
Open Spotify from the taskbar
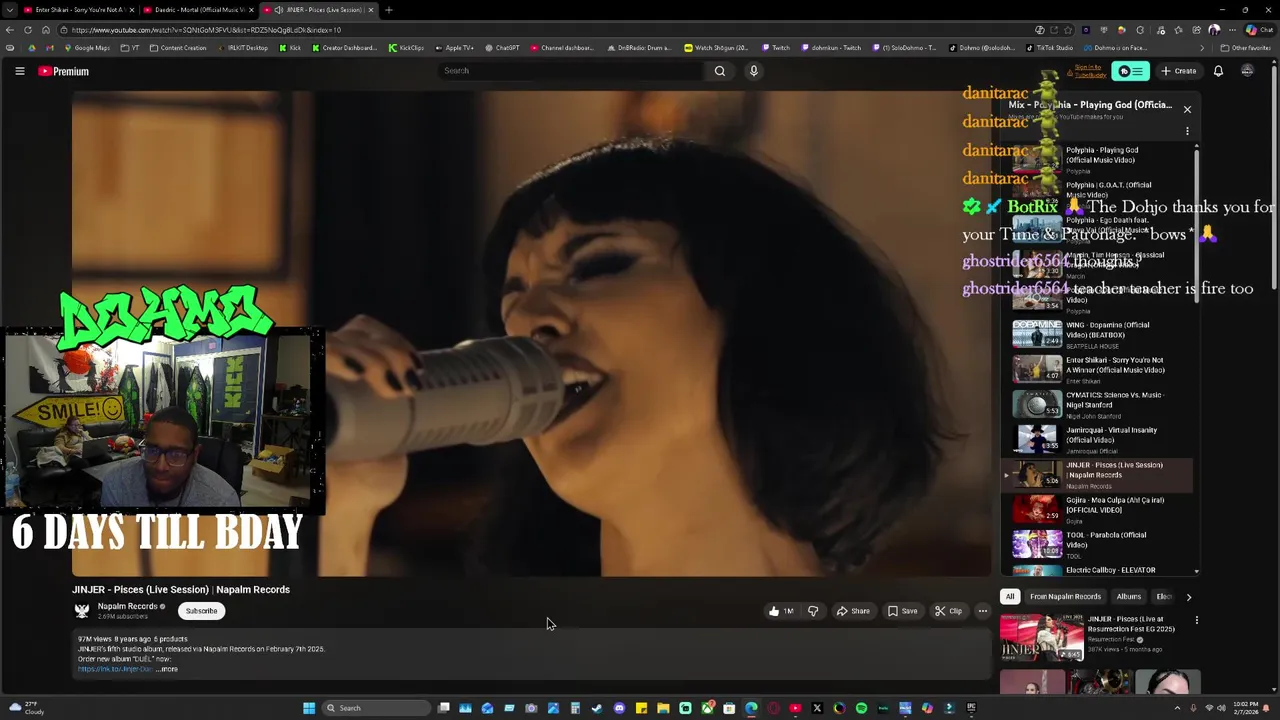coord(861,708)
